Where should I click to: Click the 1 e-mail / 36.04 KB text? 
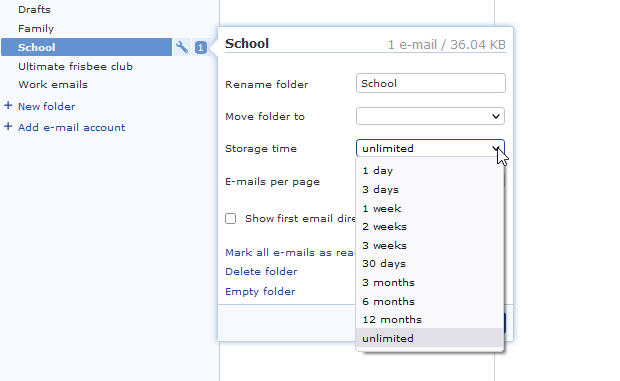446,45
